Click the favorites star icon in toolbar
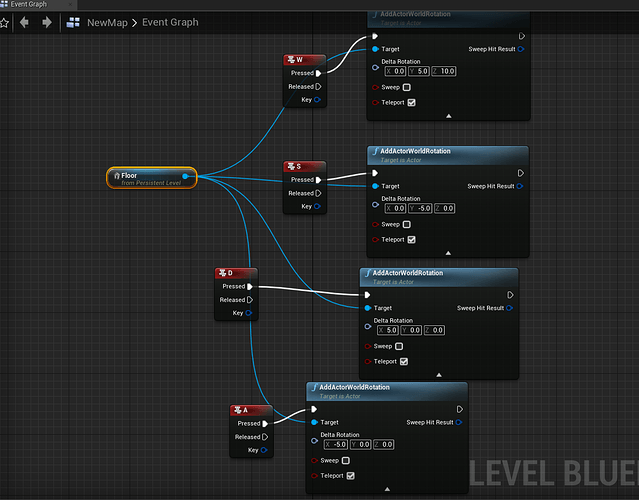 [4, 23]
